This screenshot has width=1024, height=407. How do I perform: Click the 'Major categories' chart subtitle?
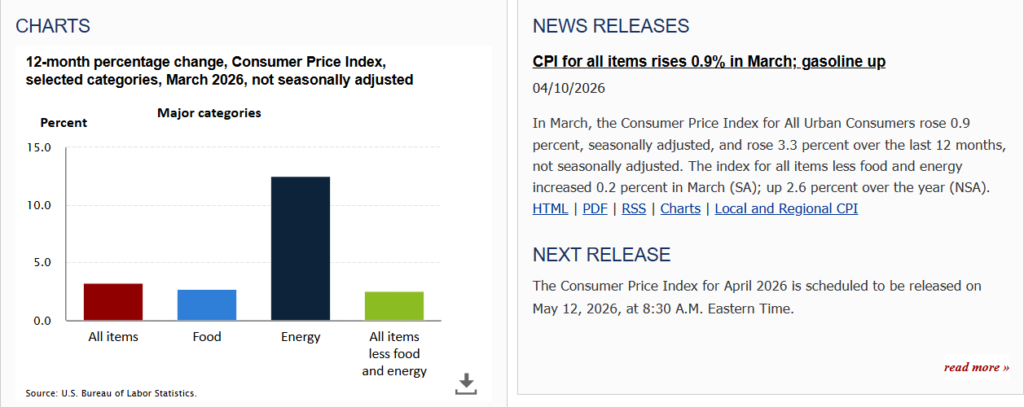point(209,113)
